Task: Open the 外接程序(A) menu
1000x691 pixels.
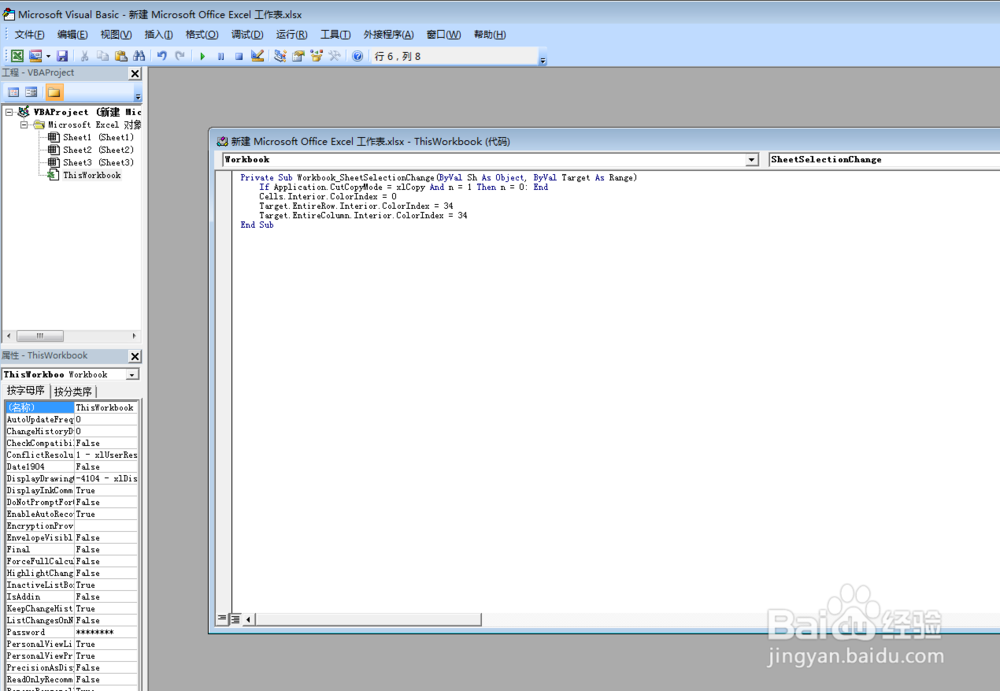Action: tap(388, 34)
